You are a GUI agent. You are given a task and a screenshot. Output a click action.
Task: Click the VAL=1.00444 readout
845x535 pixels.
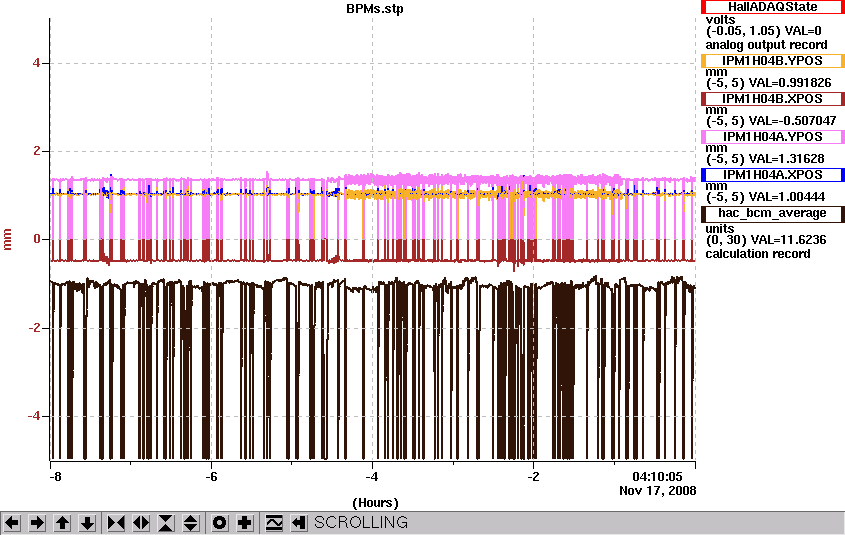[787, 197]
